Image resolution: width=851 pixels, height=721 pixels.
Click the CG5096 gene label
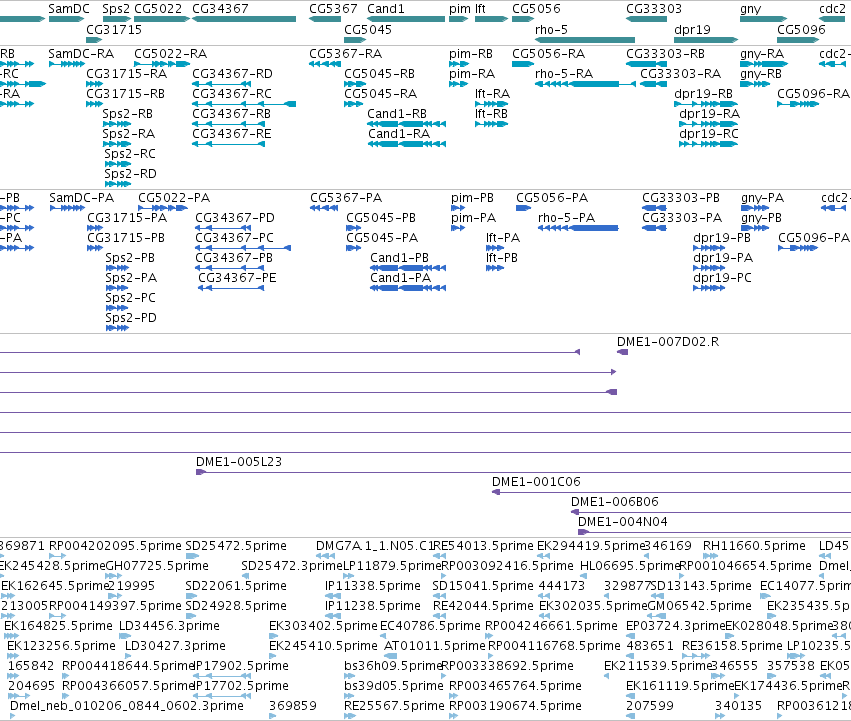pyautogui.click(x=801, y=29)
